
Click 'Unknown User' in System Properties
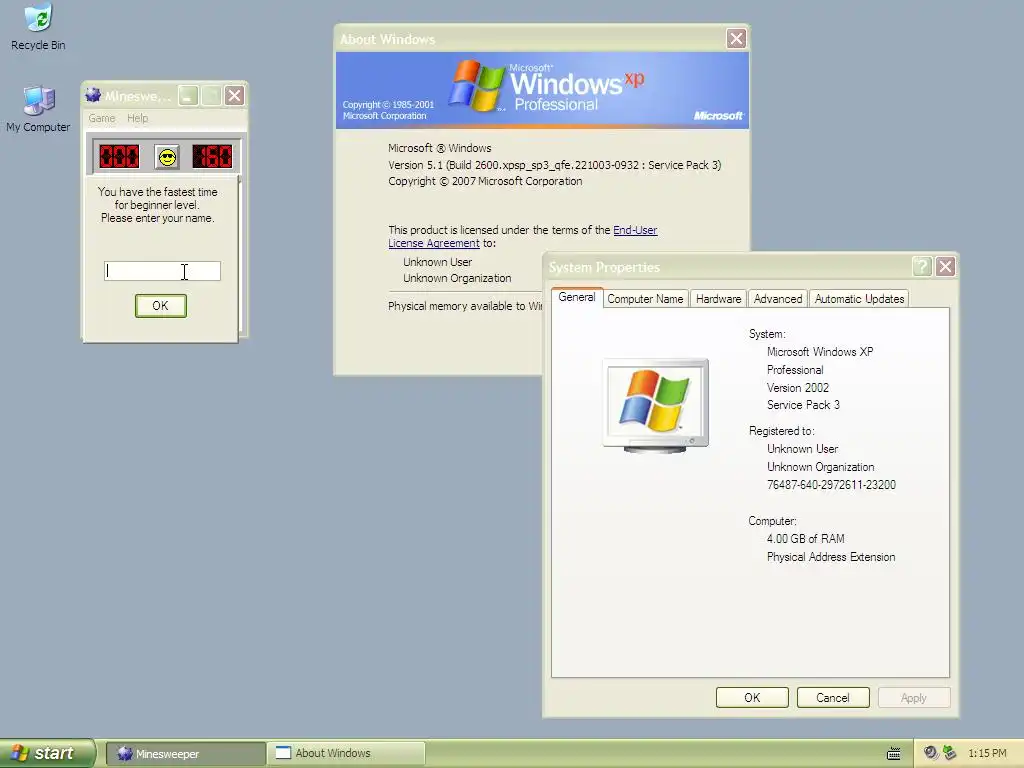click(x=802, y=449)
